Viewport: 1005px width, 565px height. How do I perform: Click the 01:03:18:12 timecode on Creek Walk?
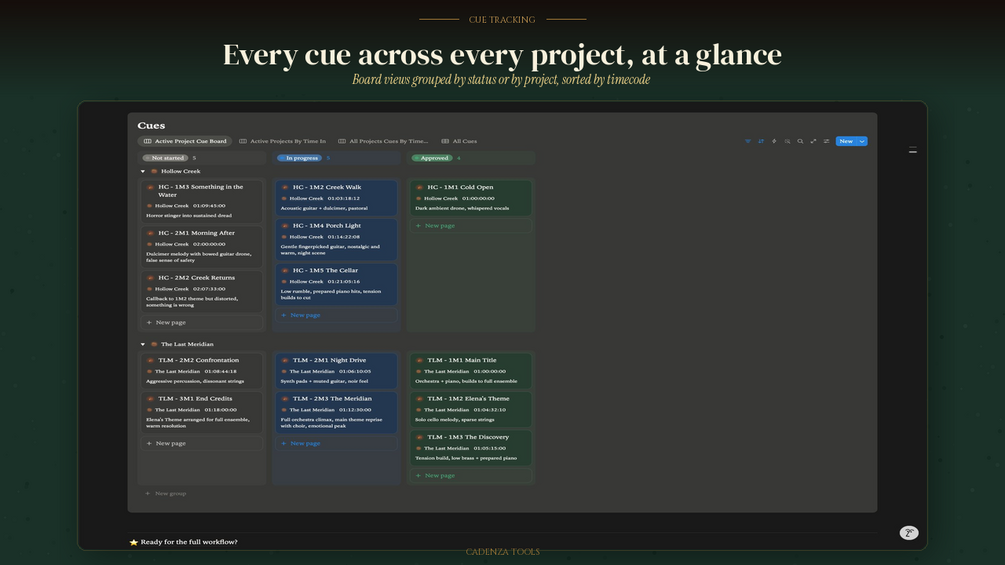344,199
